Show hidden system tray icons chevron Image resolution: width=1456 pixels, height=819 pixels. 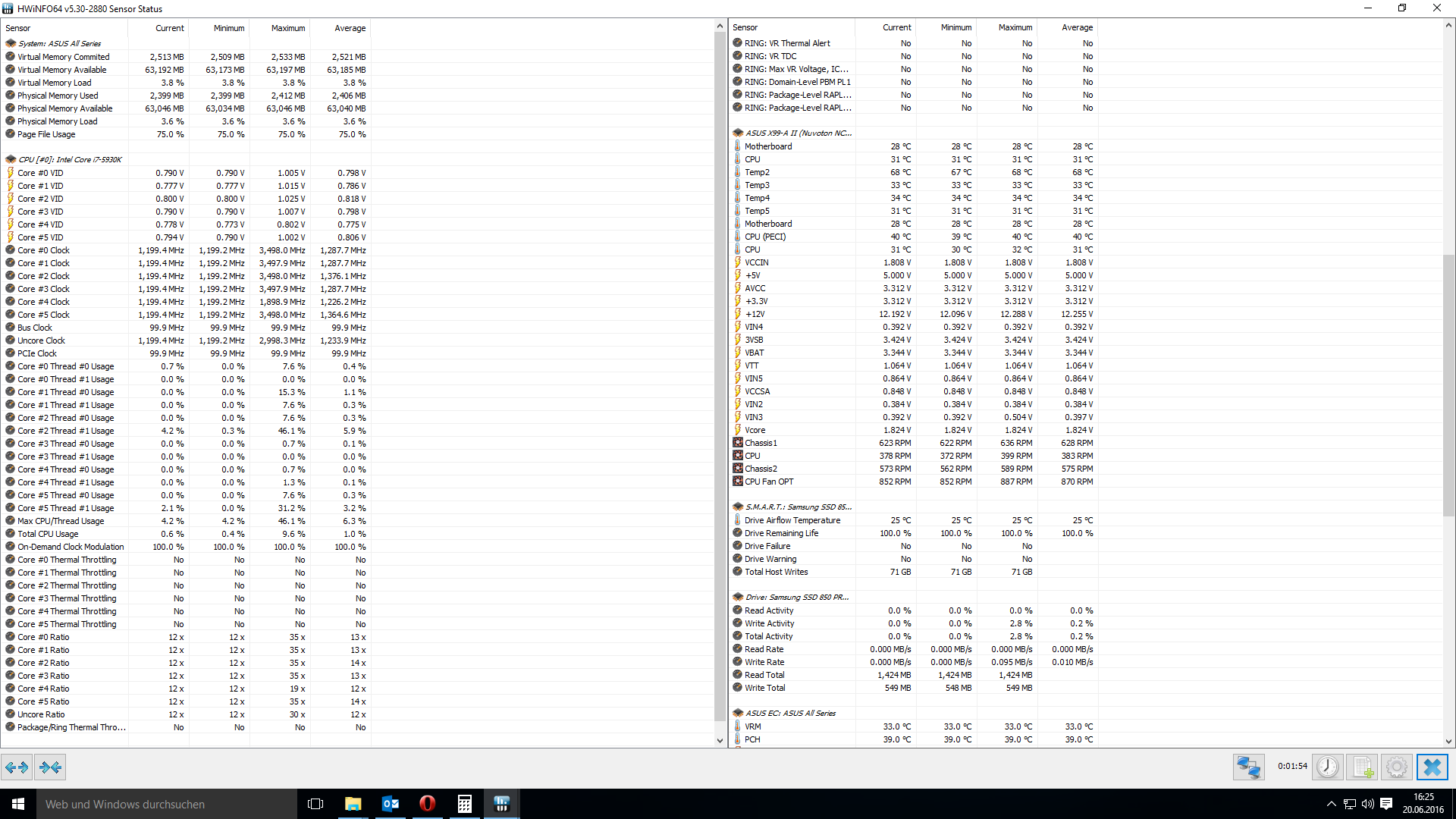tap(1331, 804)
